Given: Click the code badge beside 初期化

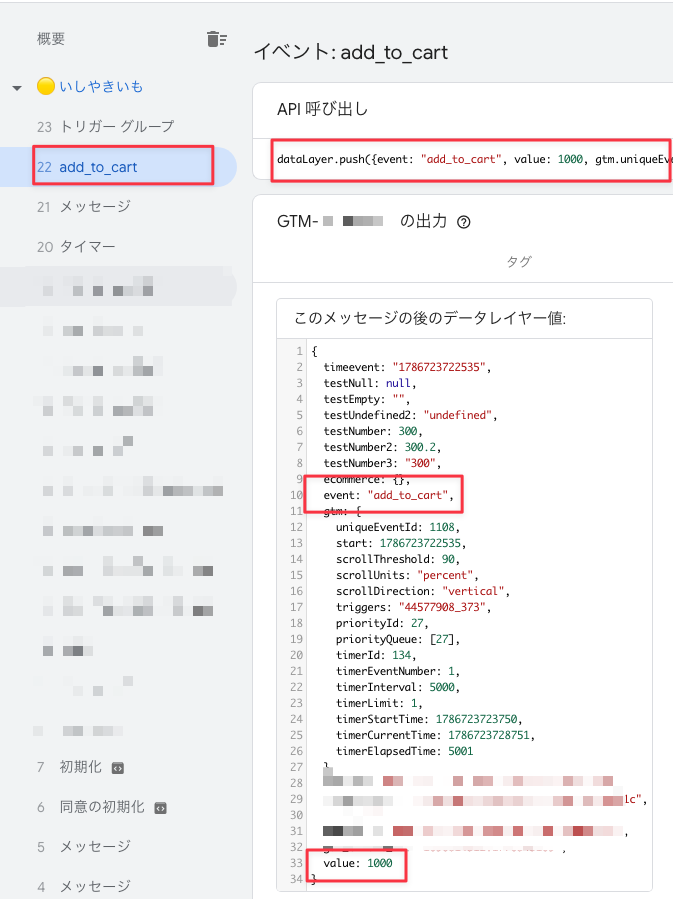Looking at the screenshot, I should point(118,768).
